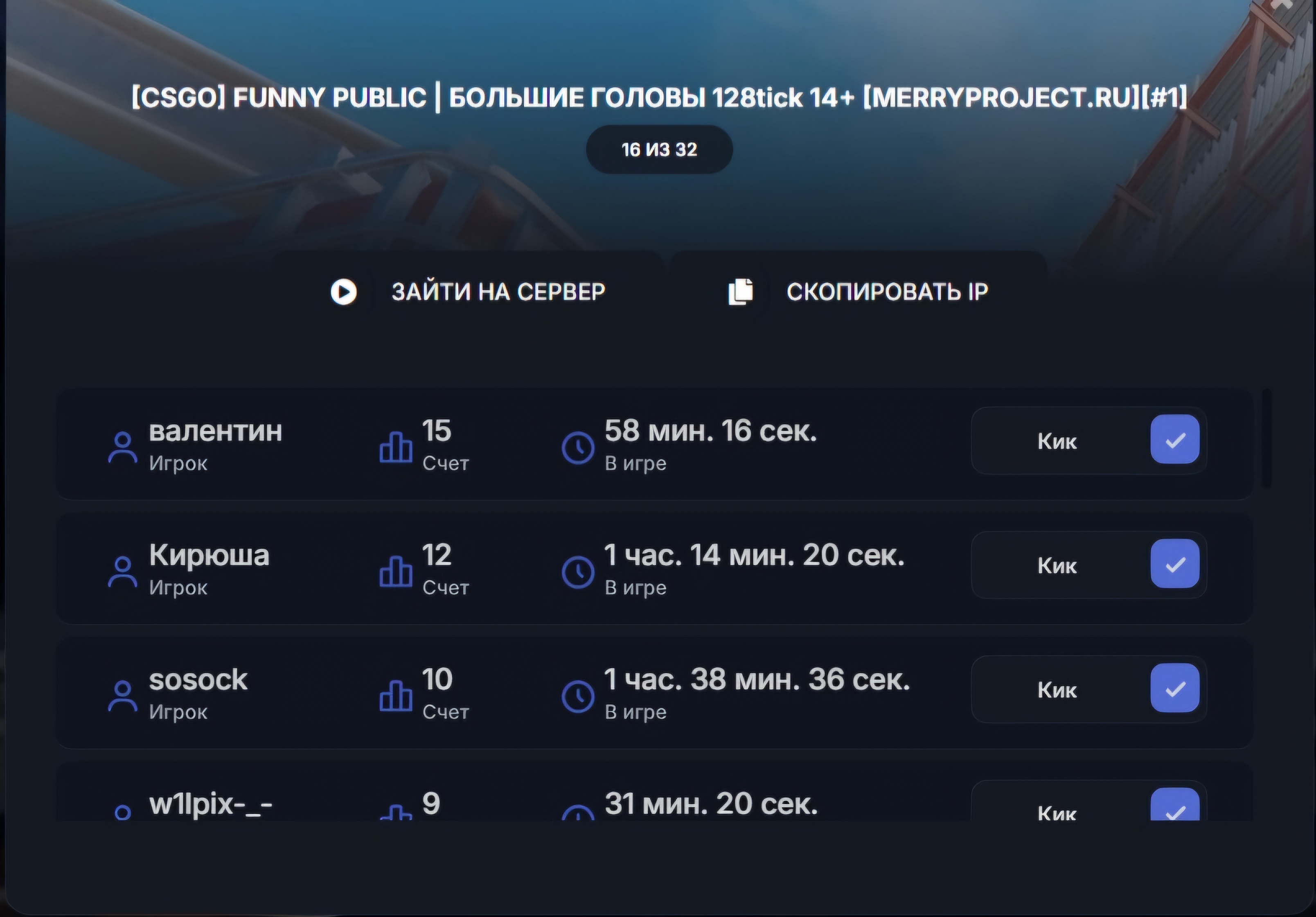Toggle the kick checkbox for валентин
1316x917 pixels.
tap(1174, 439)
